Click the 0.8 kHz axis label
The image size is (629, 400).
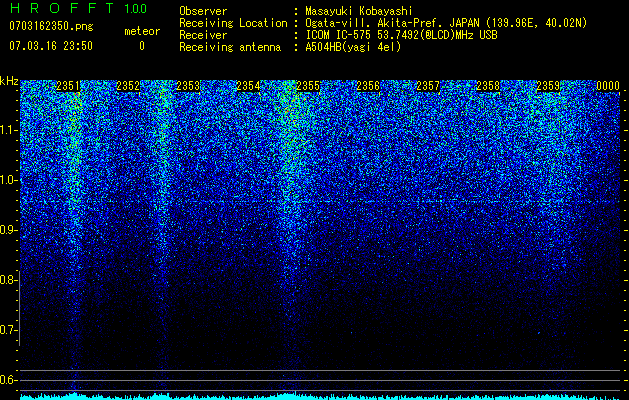(x=9, y=280)
